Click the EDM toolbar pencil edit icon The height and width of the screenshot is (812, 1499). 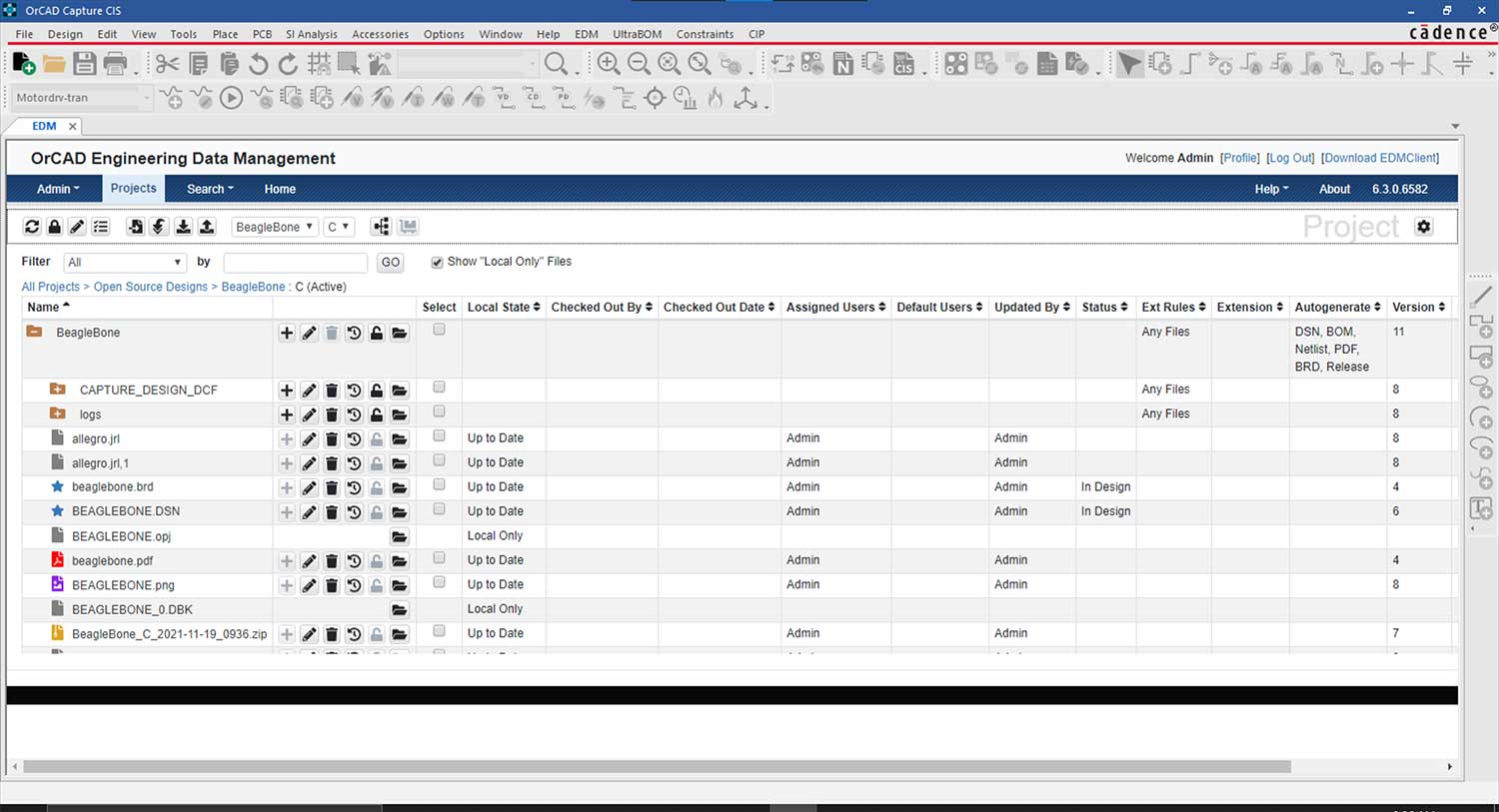coord(77,227)
